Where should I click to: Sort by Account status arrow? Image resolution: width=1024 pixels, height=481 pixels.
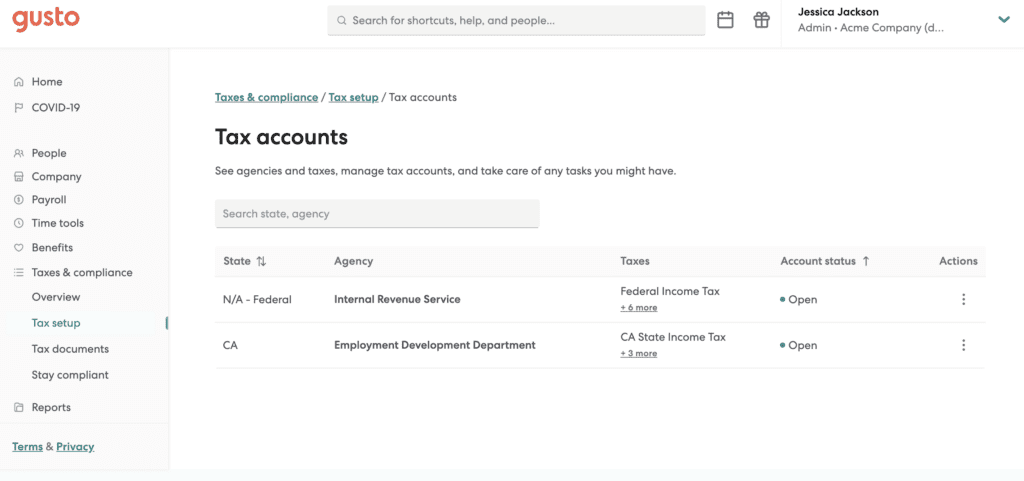(866, 261)
